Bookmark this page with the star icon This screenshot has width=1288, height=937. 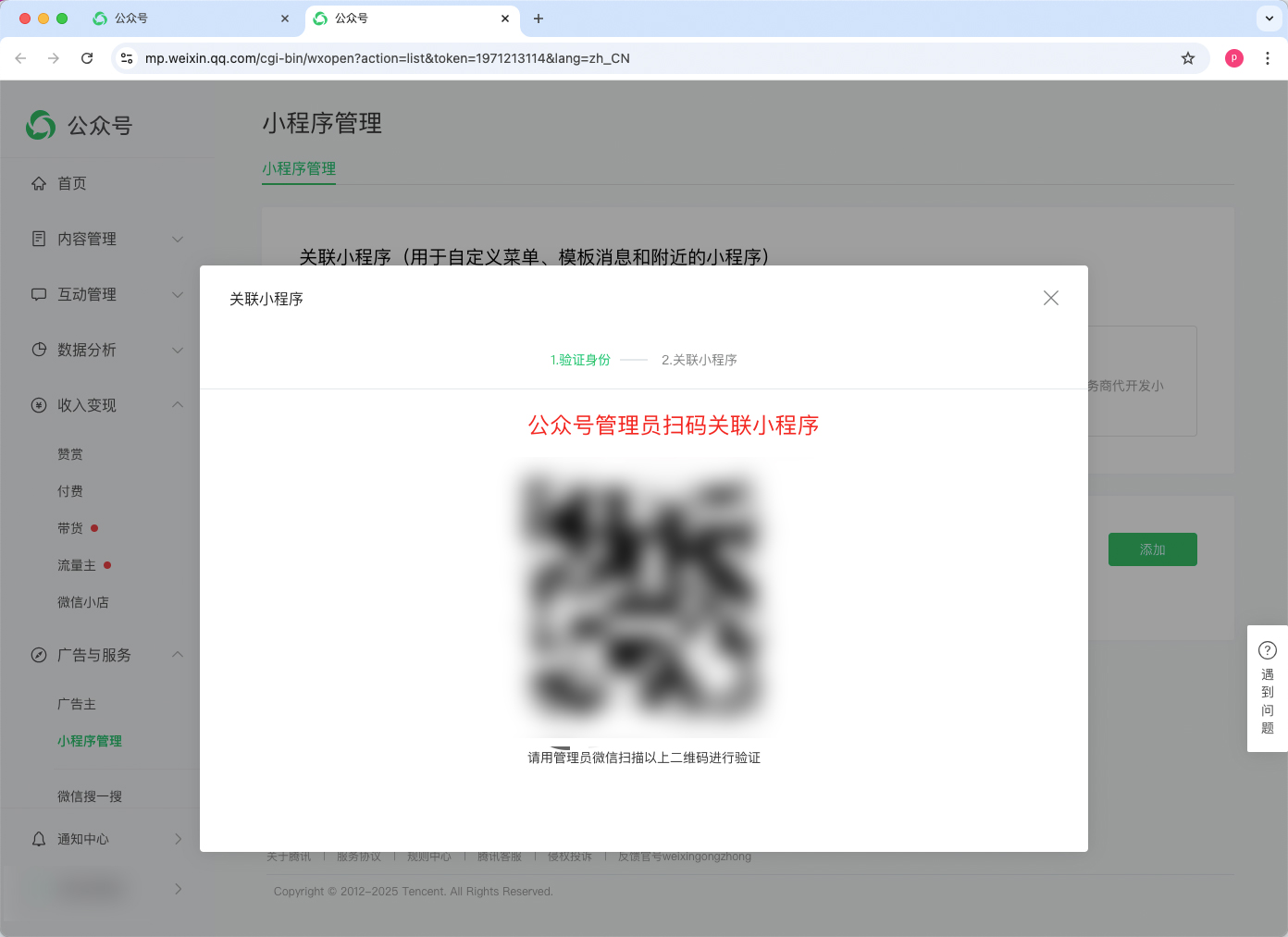1188,58
